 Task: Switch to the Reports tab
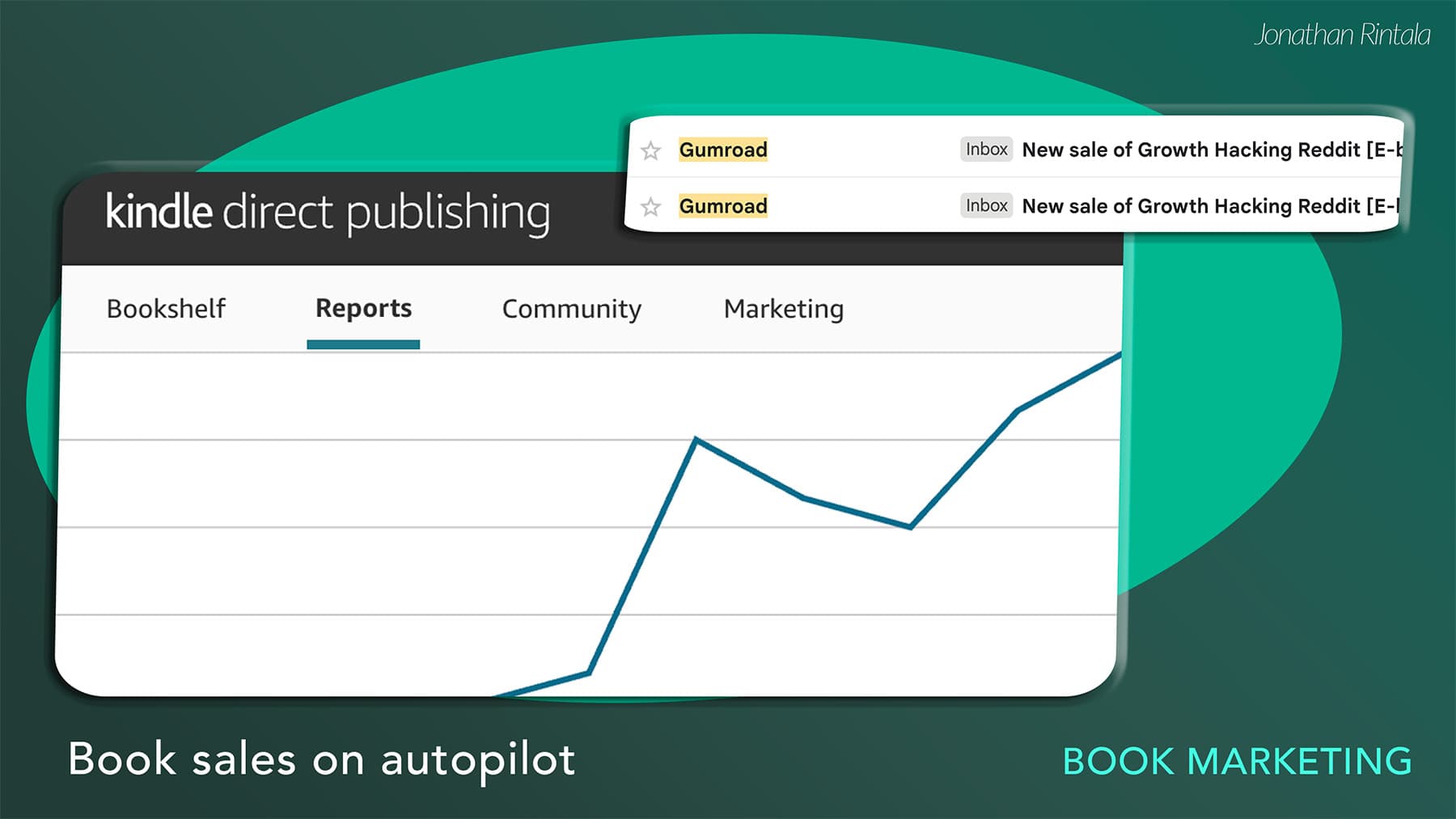coord(363,309)
